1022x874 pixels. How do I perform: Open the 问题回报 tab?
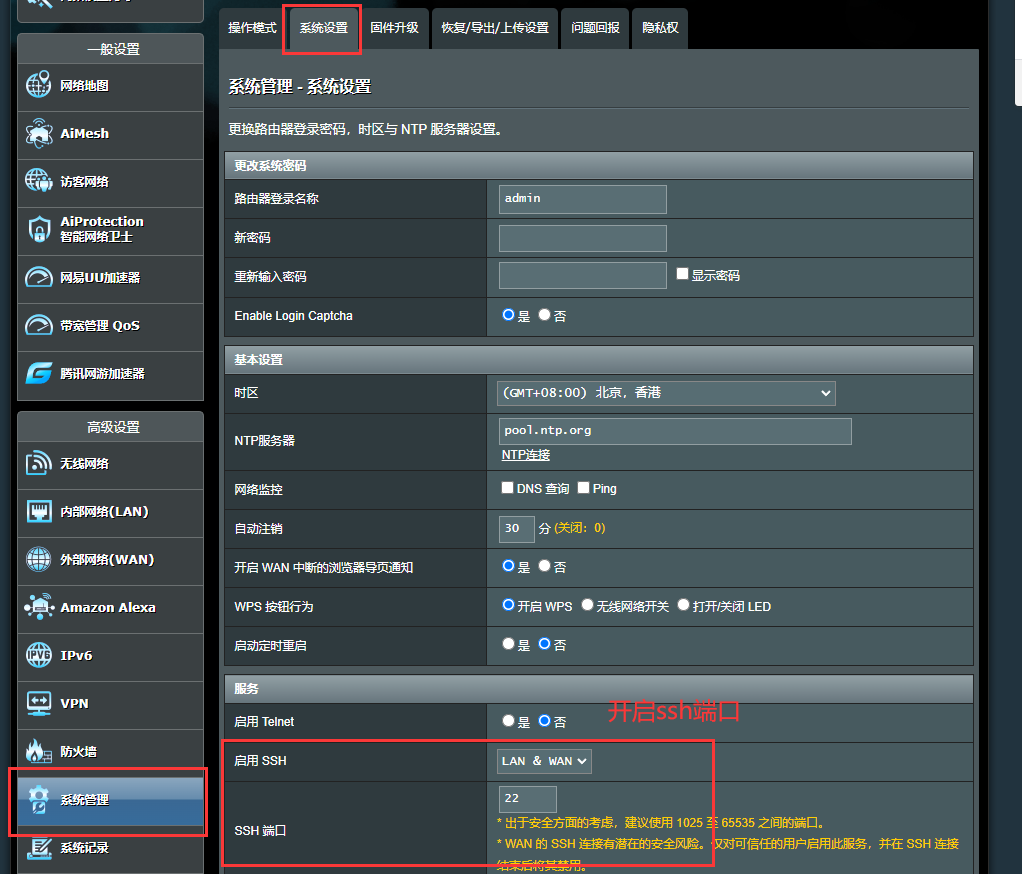(x=595, y=28)
